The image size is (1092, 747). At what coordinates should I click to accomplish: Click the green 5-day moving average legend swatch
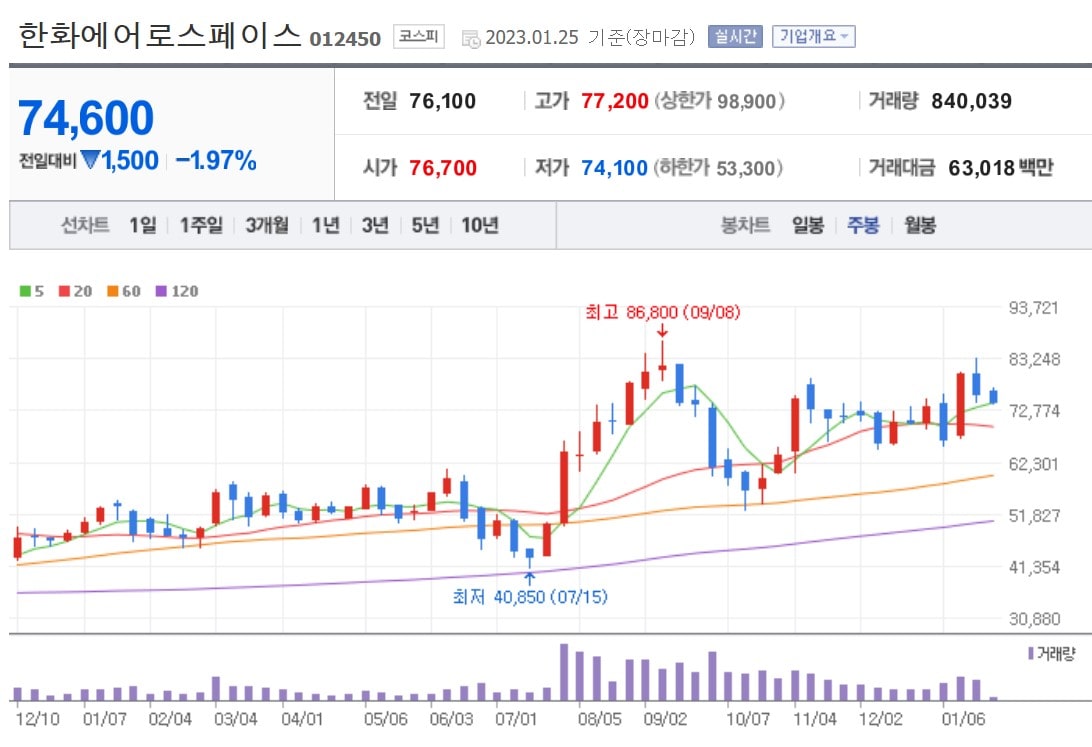(25, 291)
